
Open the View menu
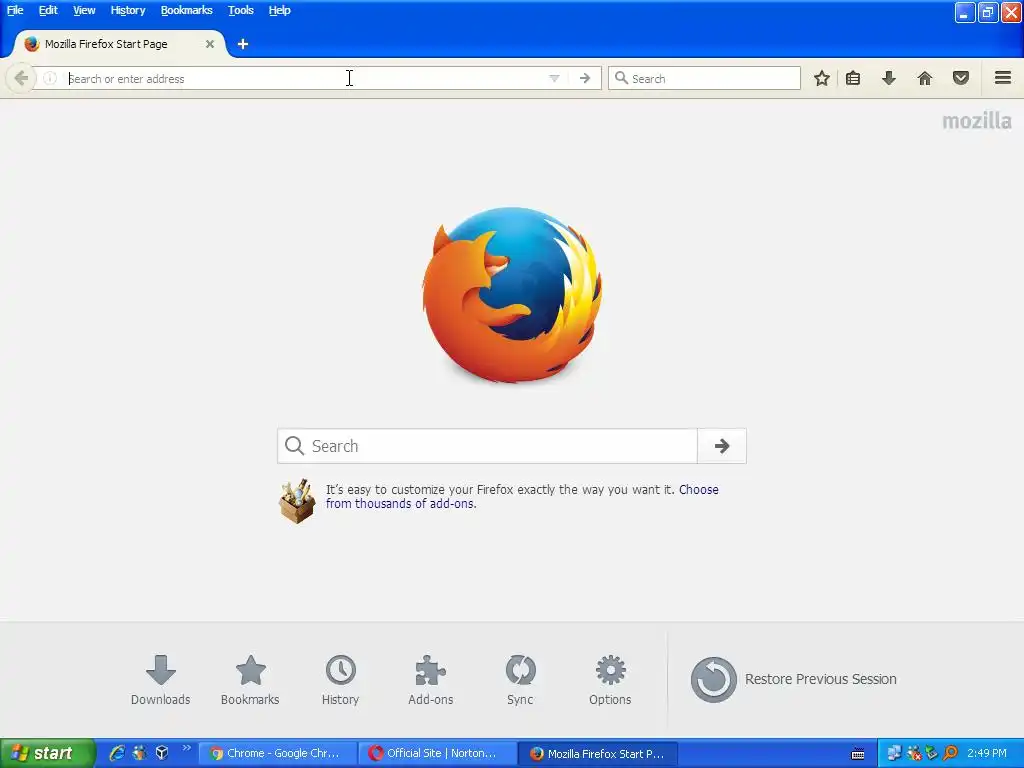click(84, 10)
